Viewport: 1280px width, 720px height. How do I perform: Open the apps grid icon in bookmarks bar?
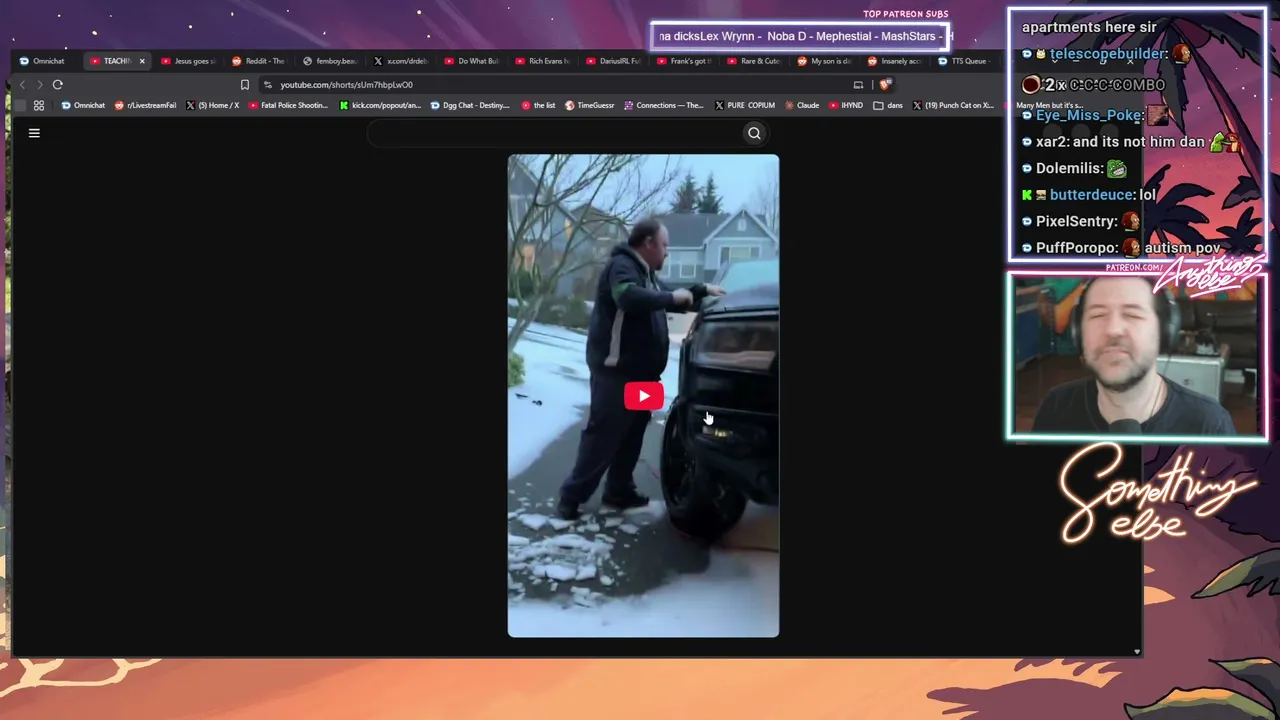pyautogui.click(x=39, y=105)
